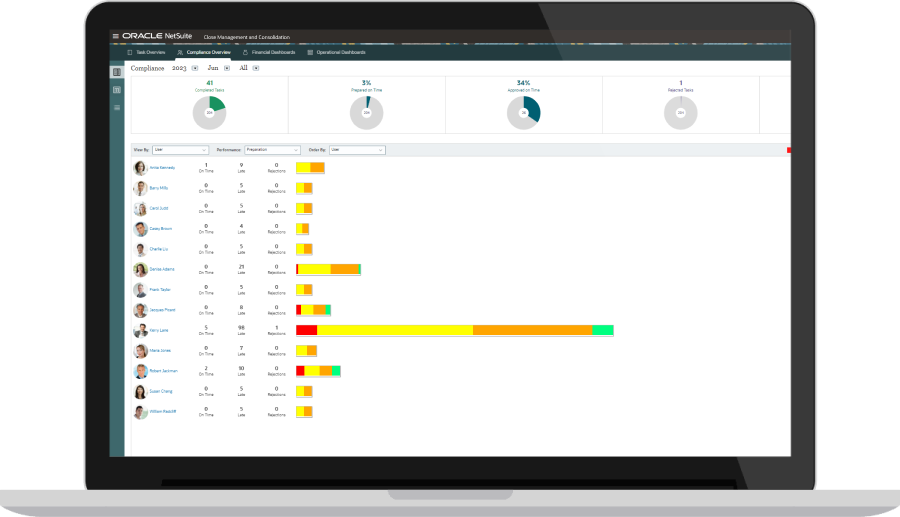
Task: Open Susan Chang's user link
Action: coord(161,391)
